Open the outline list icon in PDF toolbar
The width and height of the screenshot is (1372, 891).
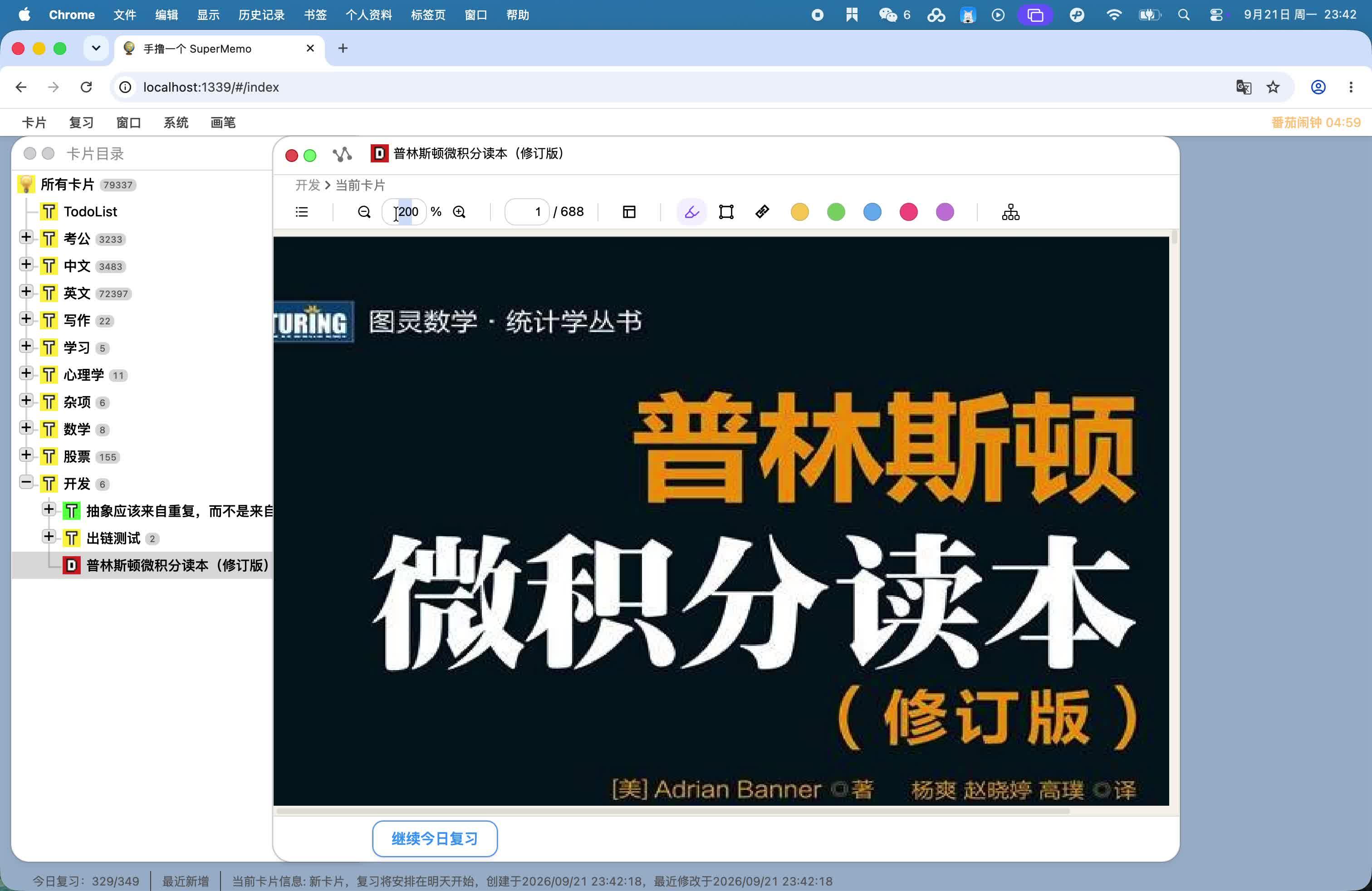302,212
